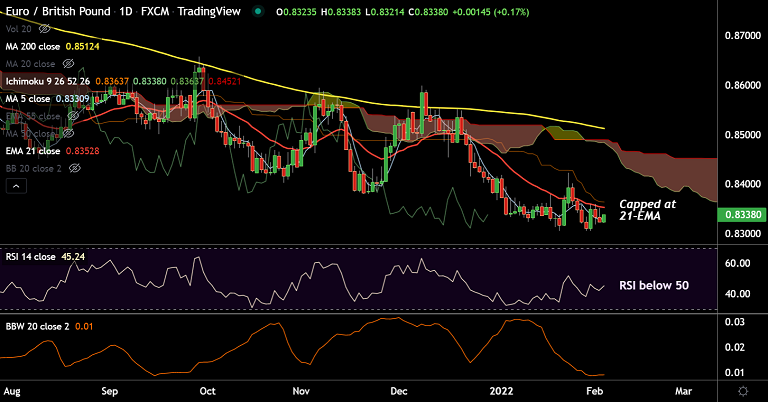
Task: Click the BBW axis 0.03 label
Action: pos(735,322)
